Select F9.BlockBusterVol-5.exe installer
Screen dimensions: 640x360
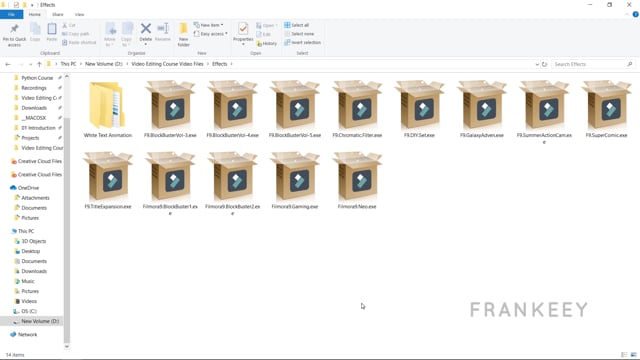(295, 109)
